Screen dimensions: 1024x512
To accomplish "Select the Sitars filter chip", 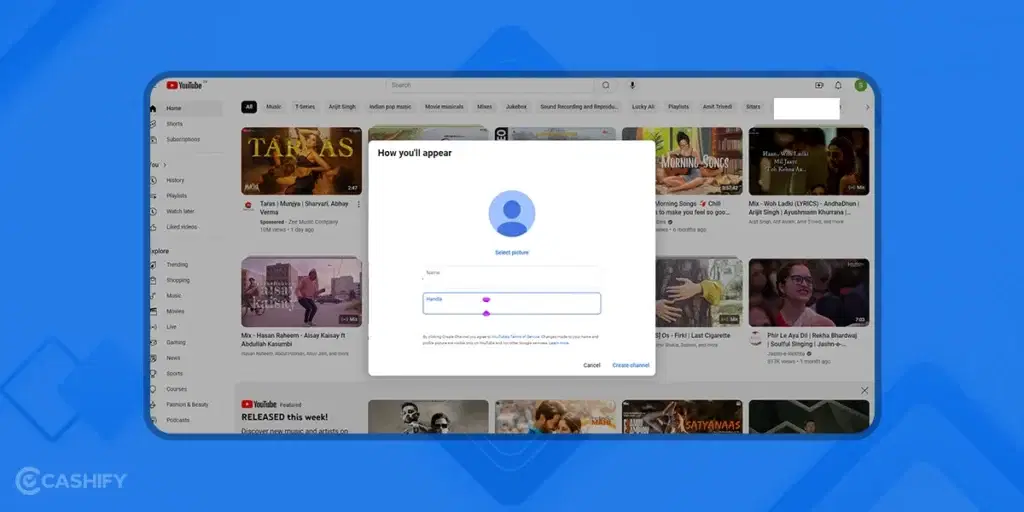I will click(x=753, y=107).
